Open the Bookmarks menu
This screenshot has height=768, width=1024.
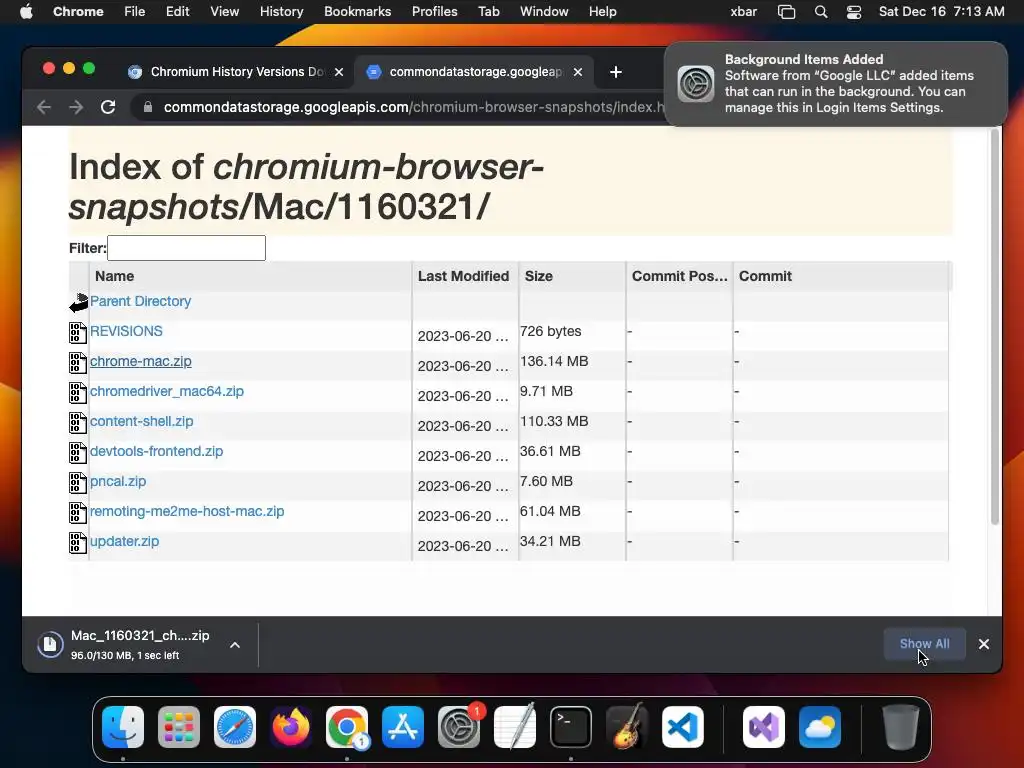click(357, 12)
